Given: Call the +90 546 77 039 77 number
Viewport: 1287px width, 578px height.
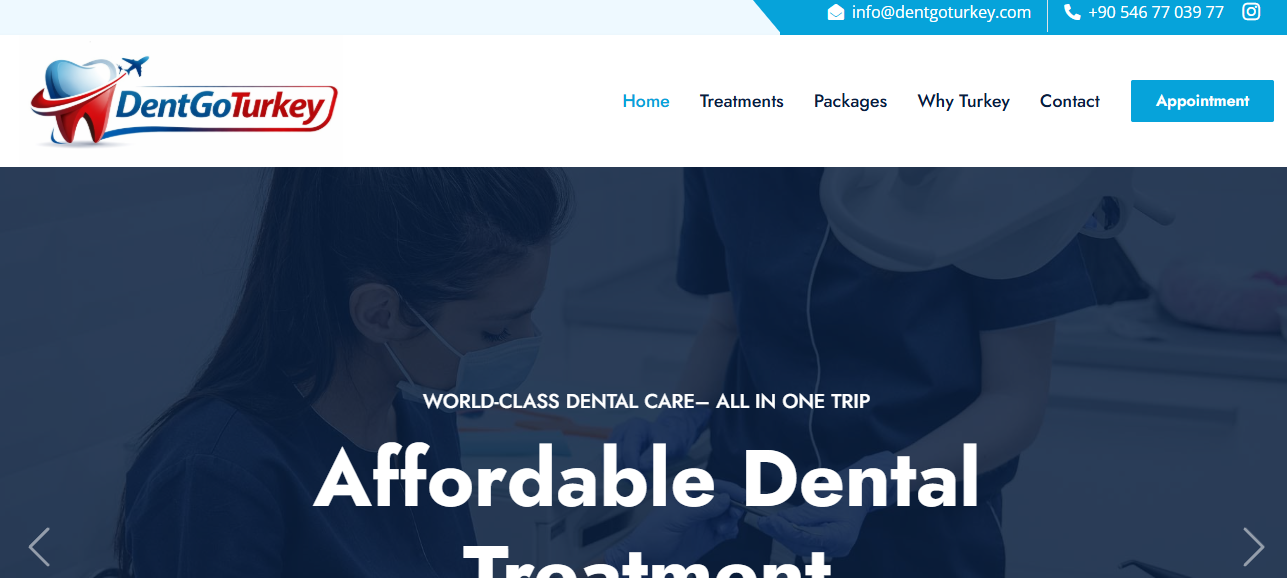Looking at the screenshot, I should (x=1156, y=12).
